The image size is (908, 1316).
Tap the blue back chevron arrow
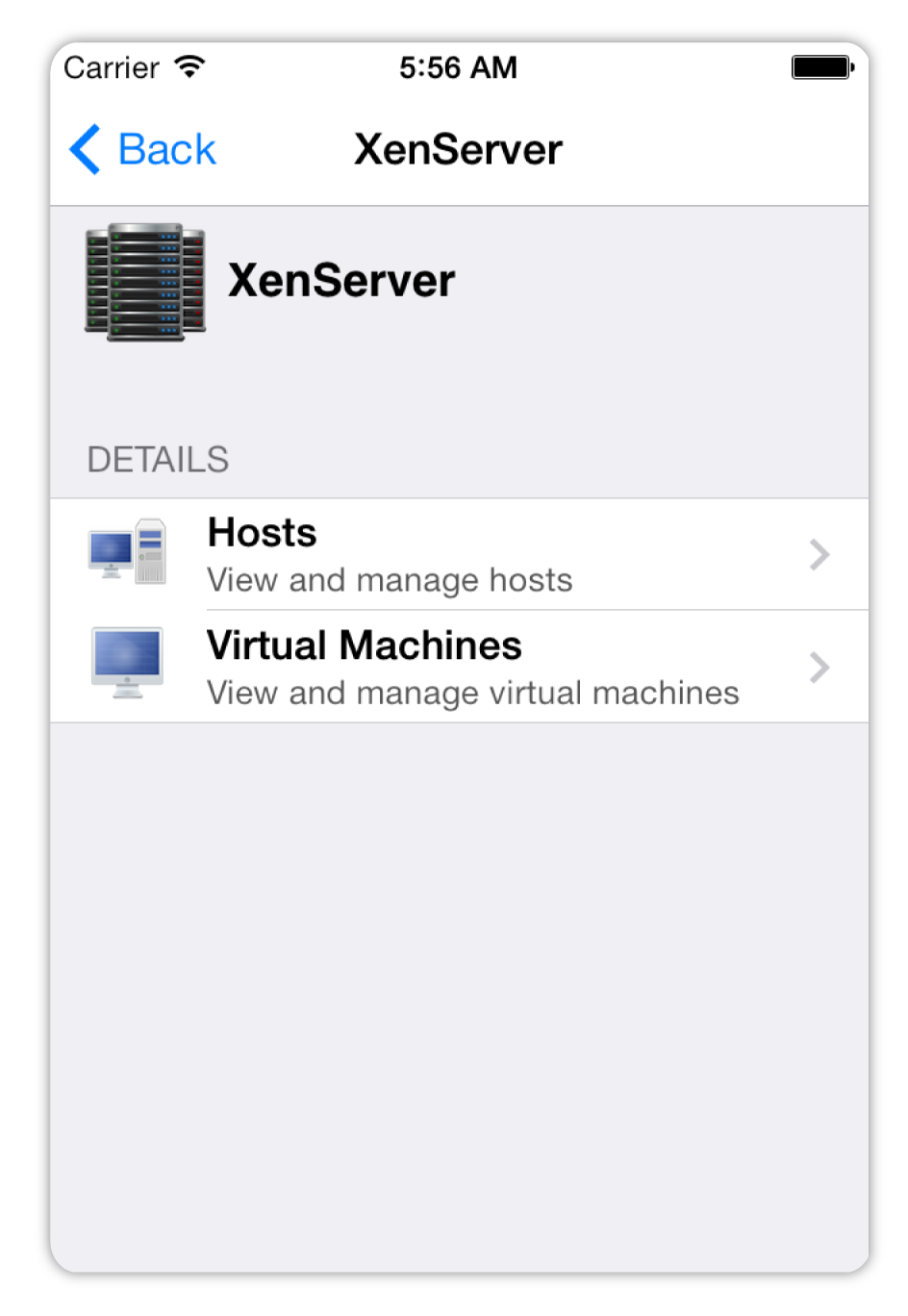pos(85,149)
